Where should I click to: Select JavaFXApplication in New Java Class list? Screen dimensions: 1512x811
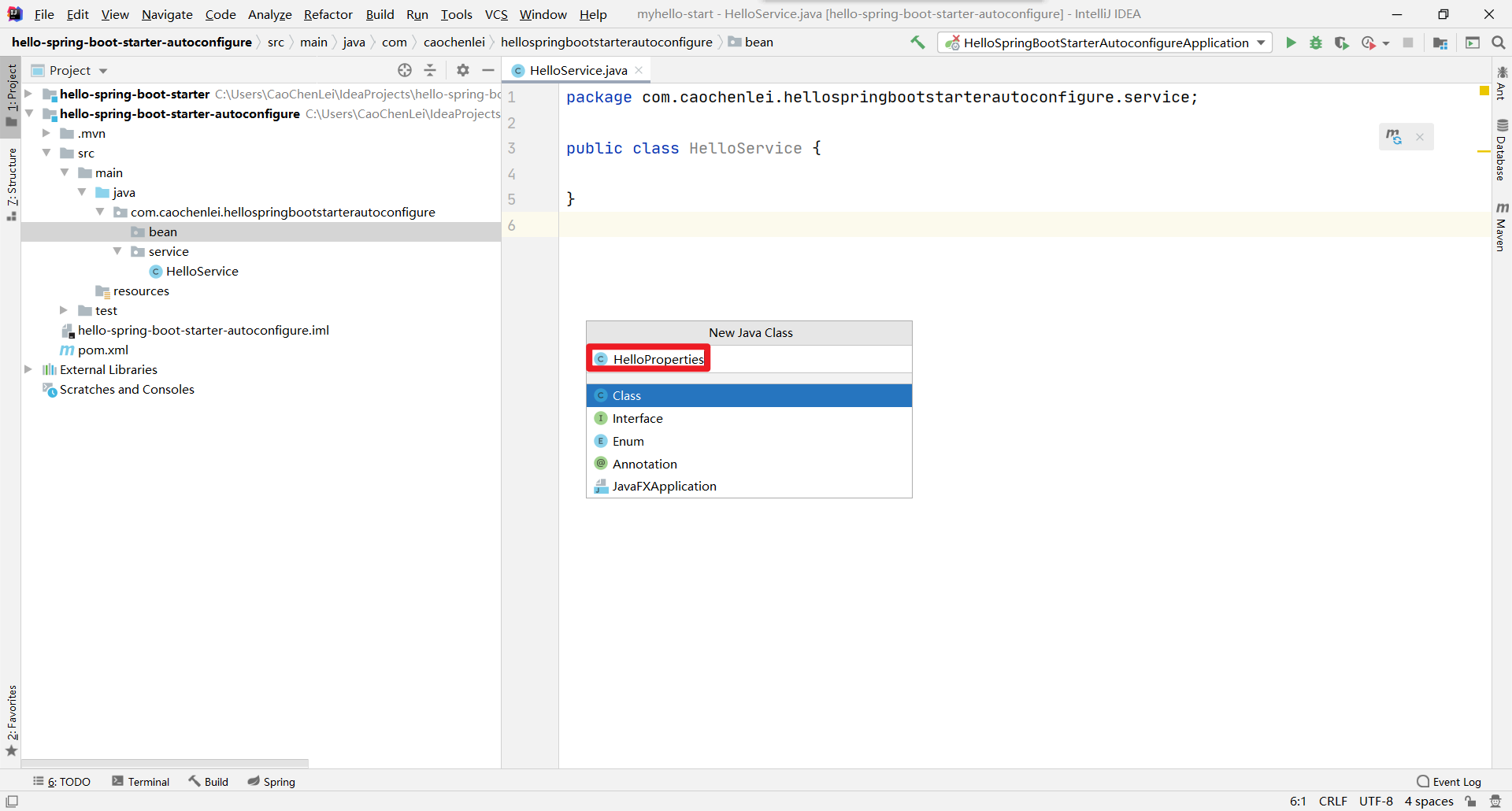point(749,486)
